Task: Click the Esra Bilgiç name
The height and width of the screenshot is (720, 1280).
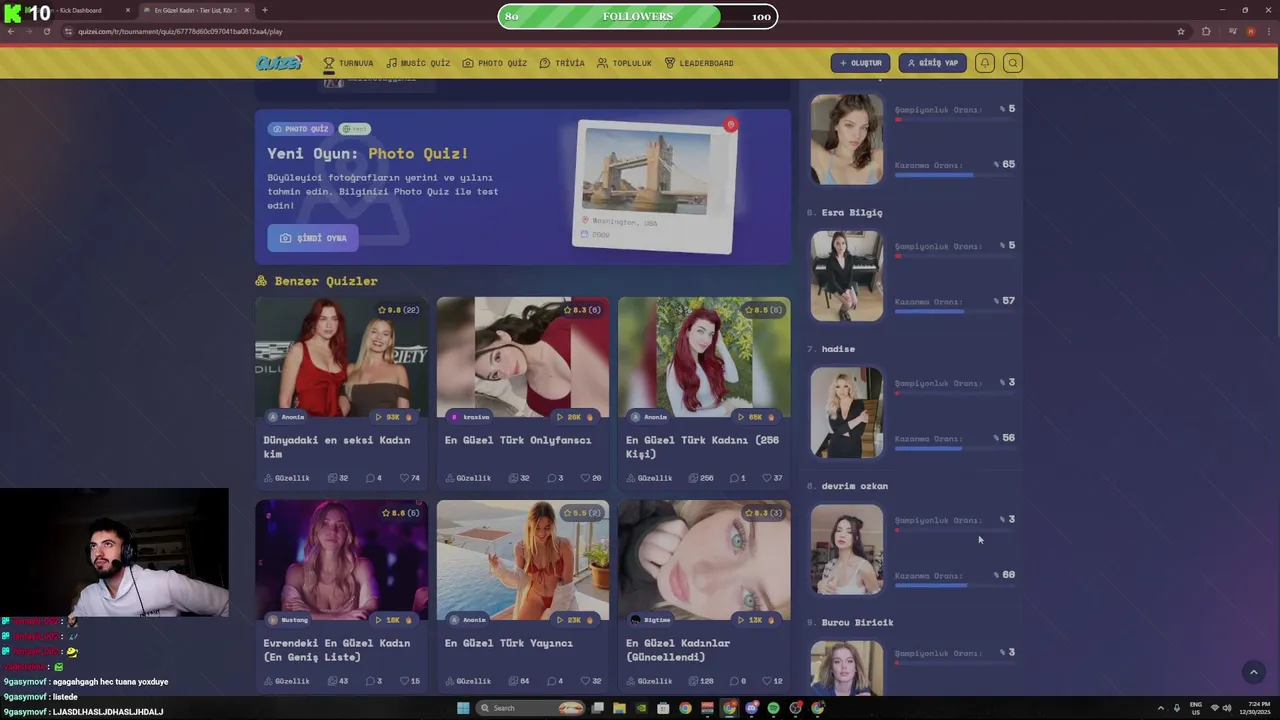Action: (852, 213)
